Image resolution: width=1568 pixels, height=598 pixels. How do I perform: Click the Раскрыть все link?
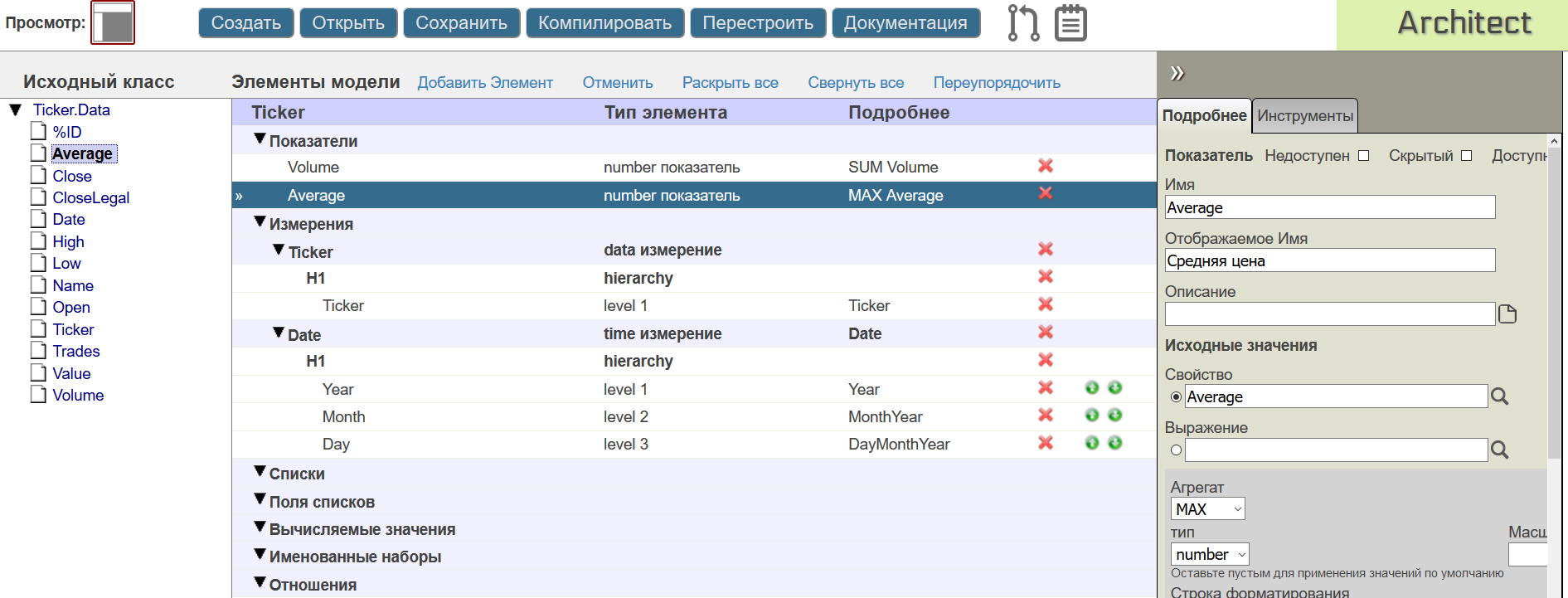click(x=731, y=83)
